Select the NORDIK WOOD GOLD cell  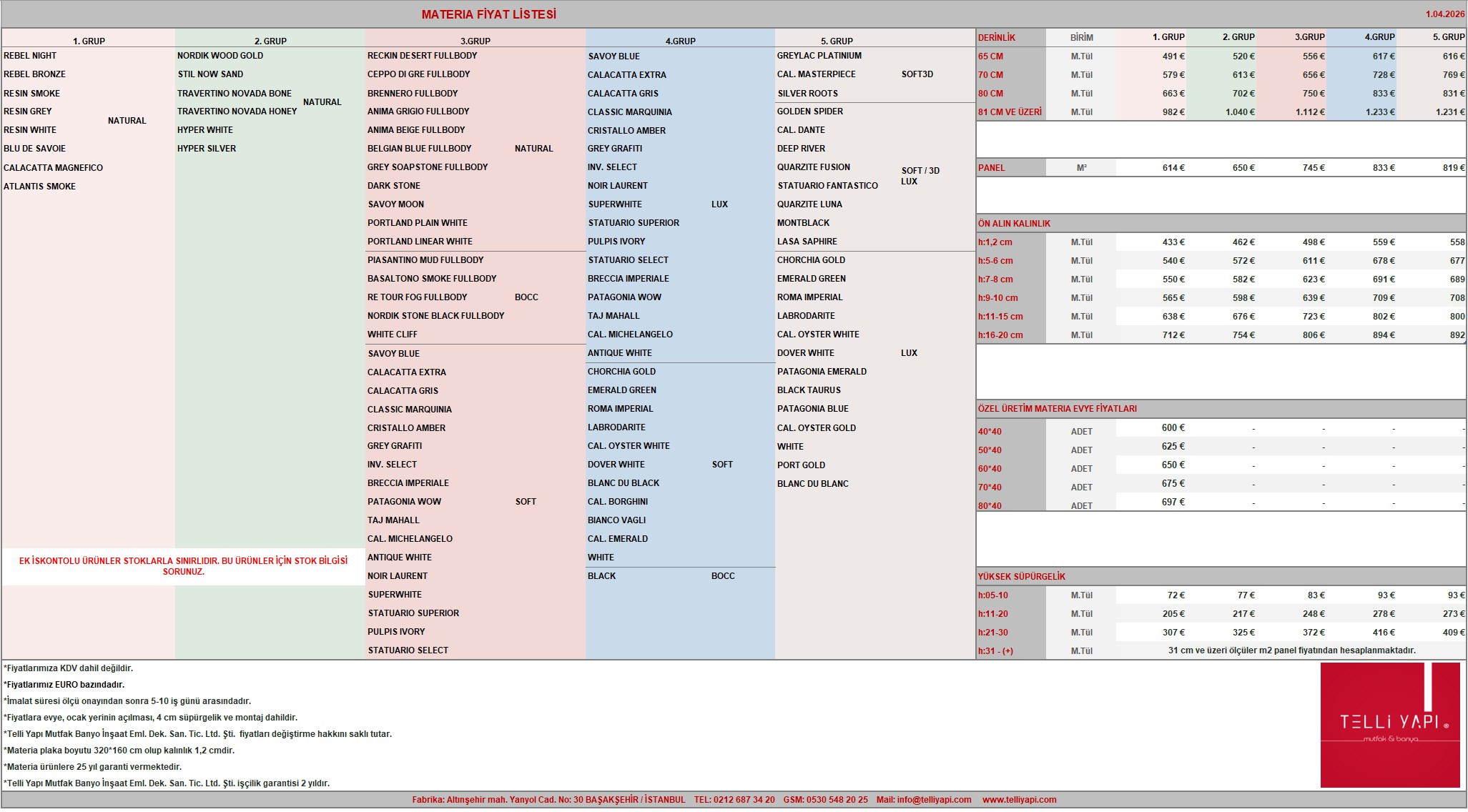220,56
